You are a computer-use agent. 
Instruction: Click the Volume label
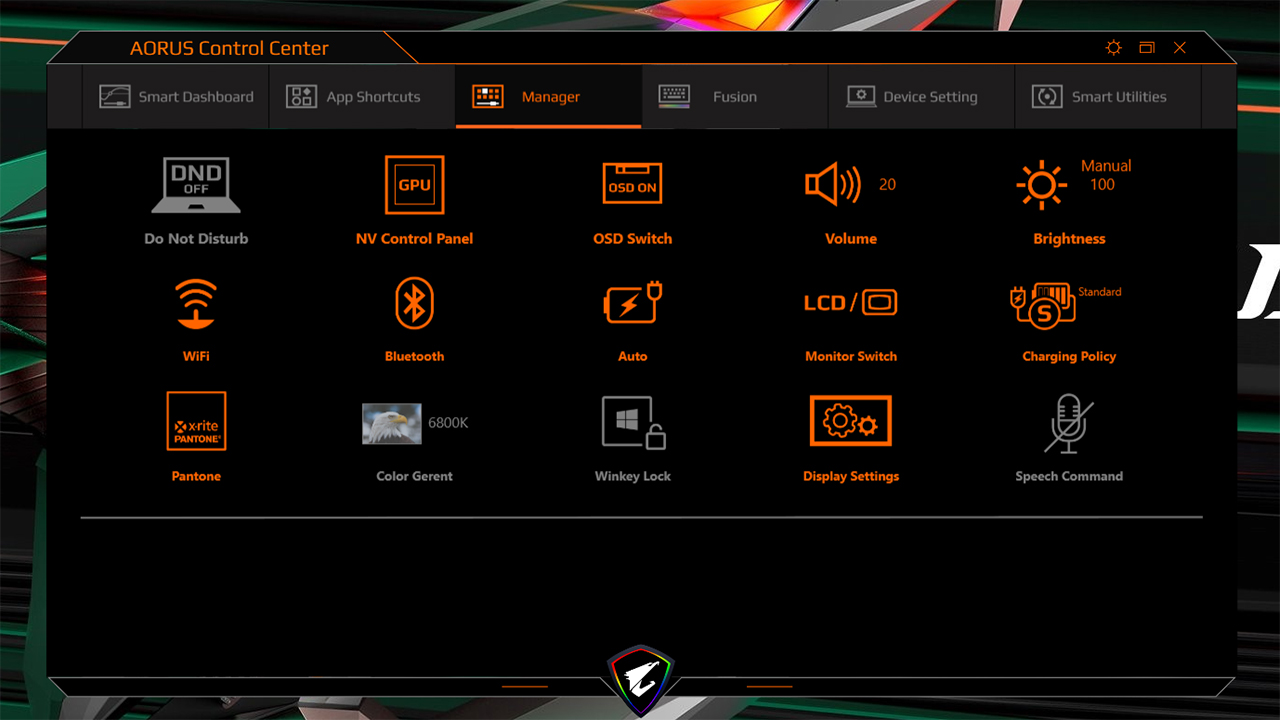[x=851, y=239]
